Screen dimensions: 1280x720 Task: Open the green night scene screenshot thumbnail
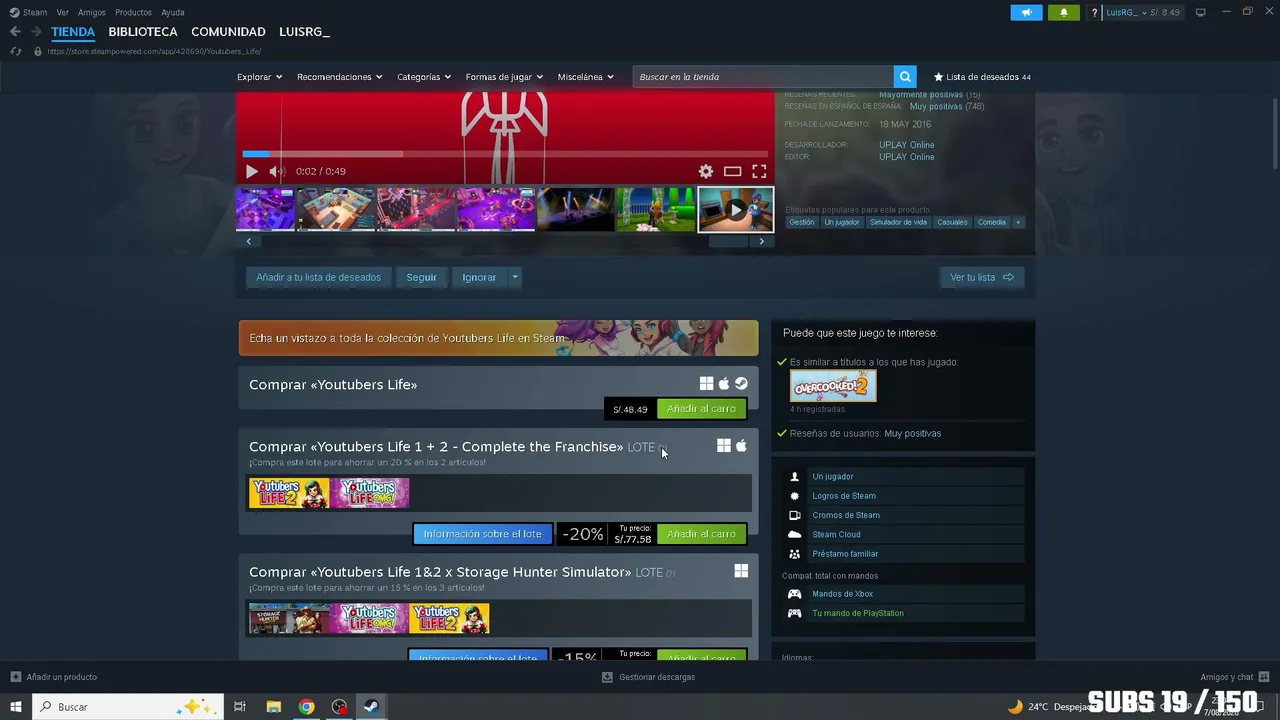pos(655,210)
